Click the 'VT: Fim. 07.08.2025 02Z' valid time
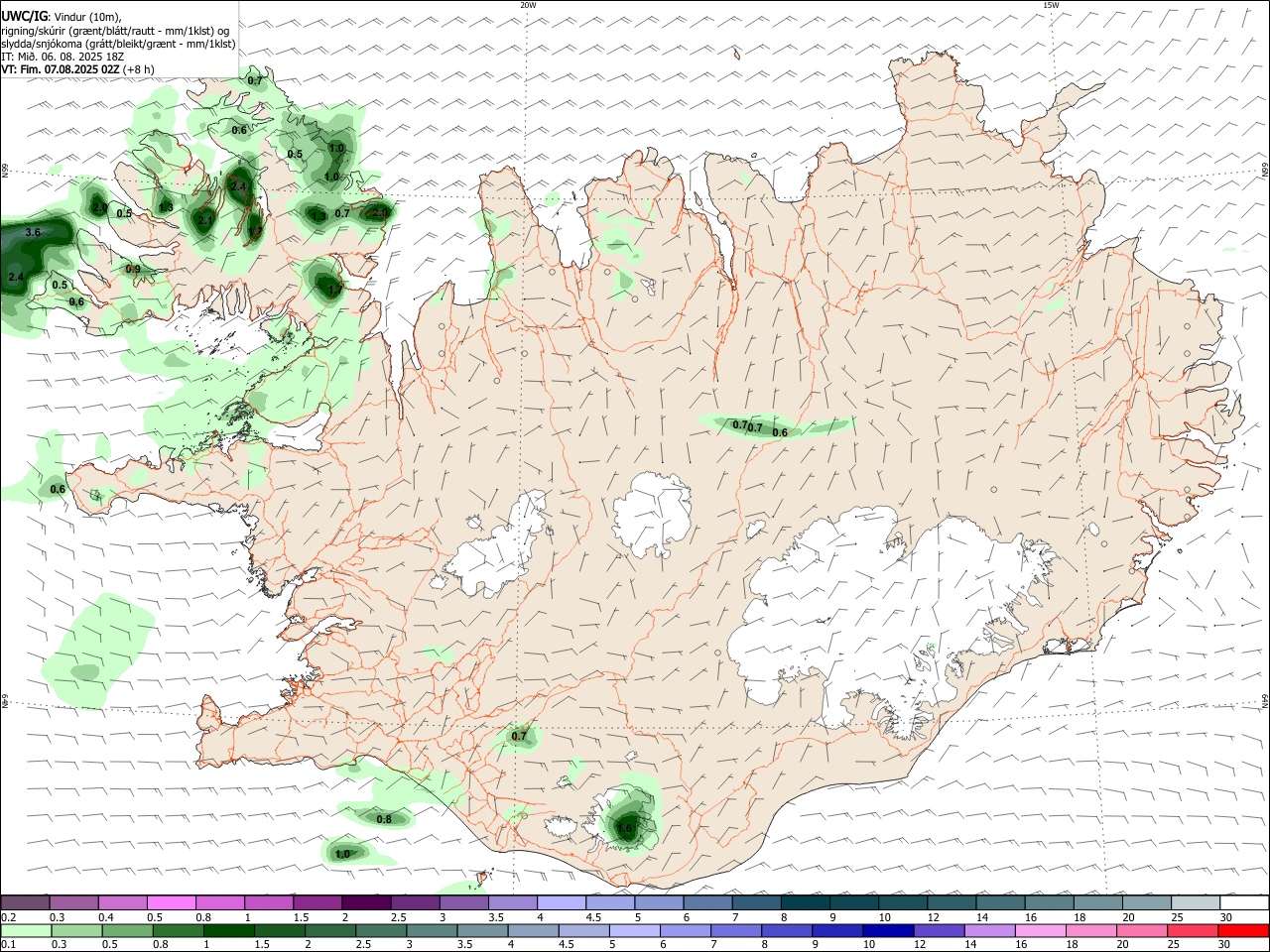The image size is (1270, 952). pyautogui.click(x=61, y=69)
